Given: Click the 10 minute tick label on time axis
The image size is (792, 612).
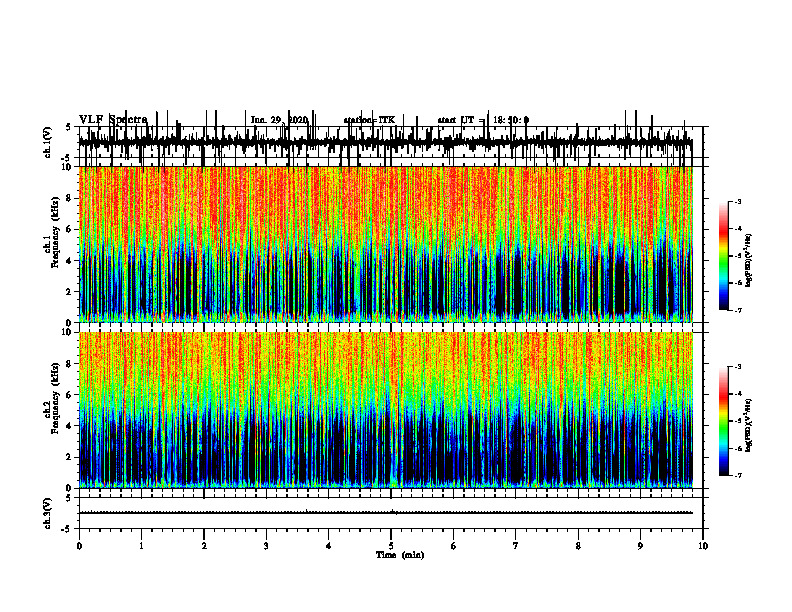Looking at the screenshot, I should (x=703, y=546).
